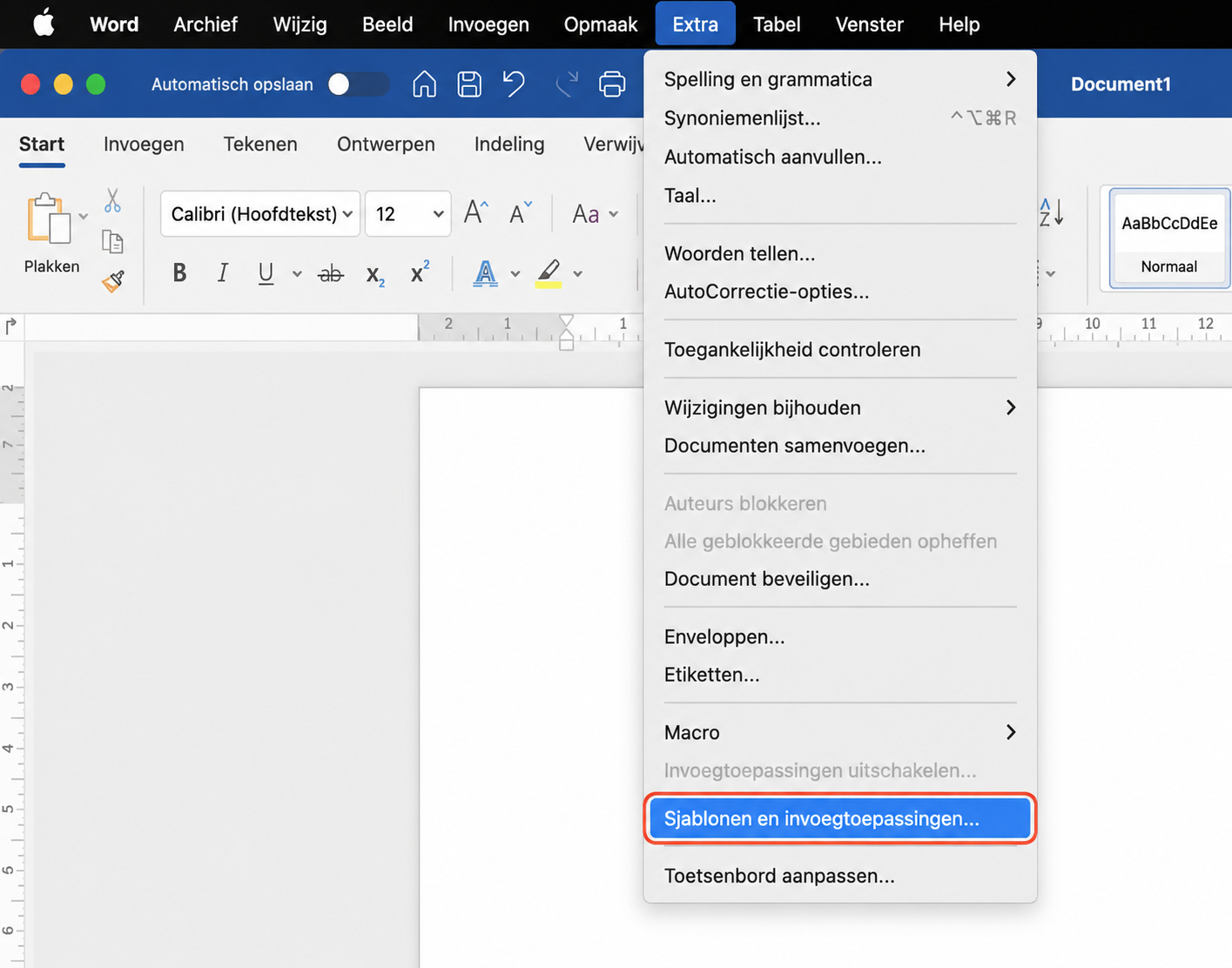Apply strikethrough formatting

pyautogui.click(x=330, y=274)
